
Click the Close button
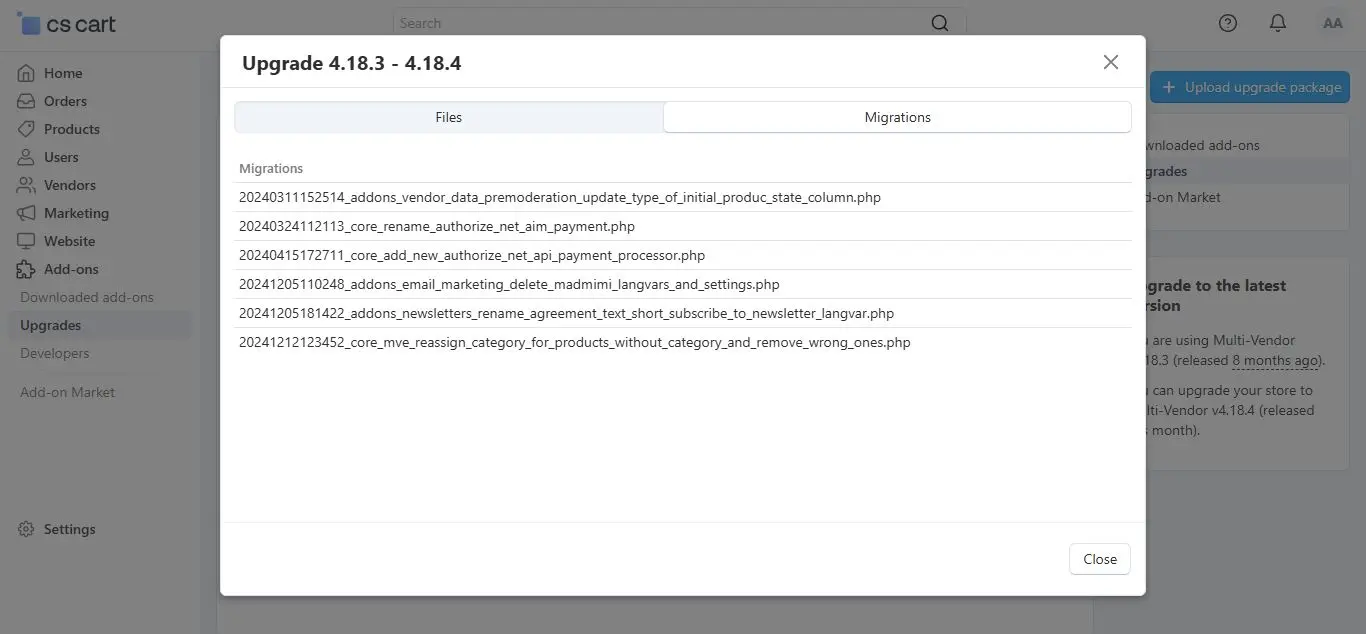point(1100,559)
